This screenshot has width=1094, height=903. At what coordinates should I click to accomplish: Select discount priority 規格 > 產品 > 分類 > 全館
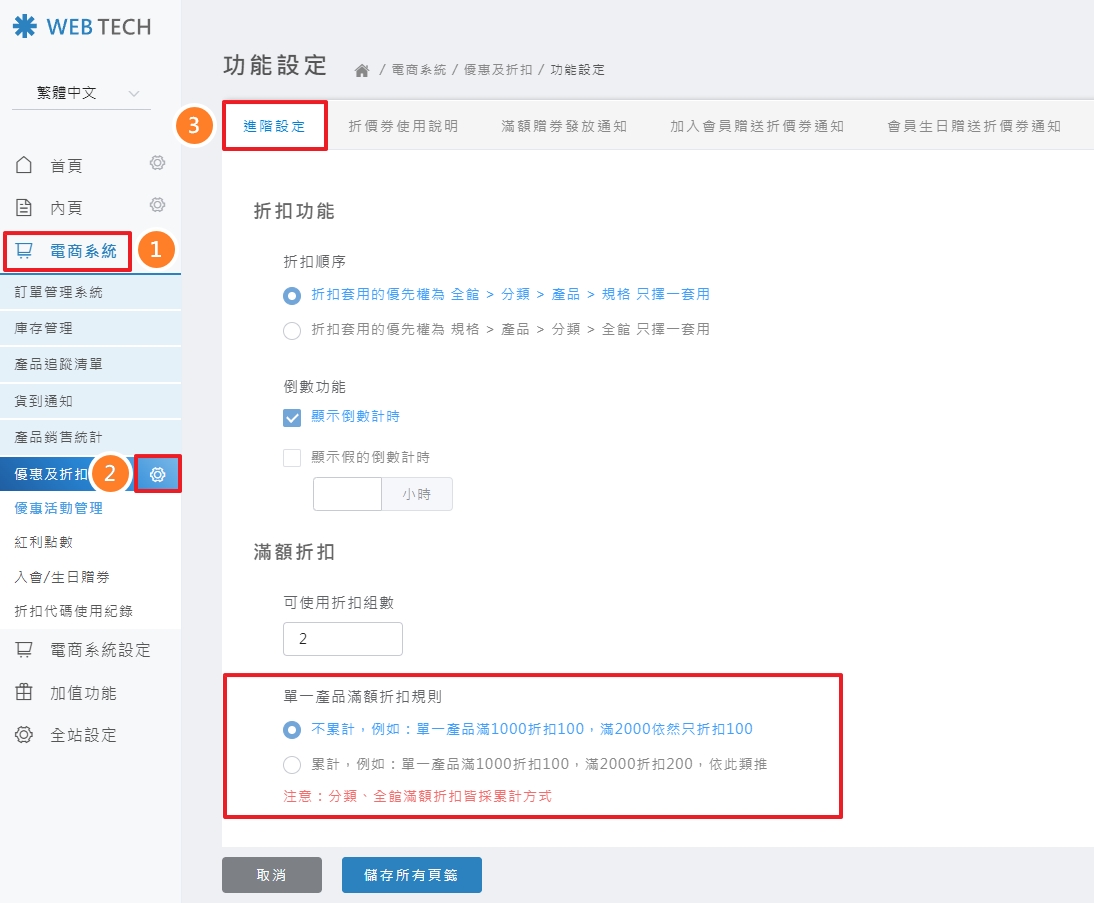click(x=292, y=330)
